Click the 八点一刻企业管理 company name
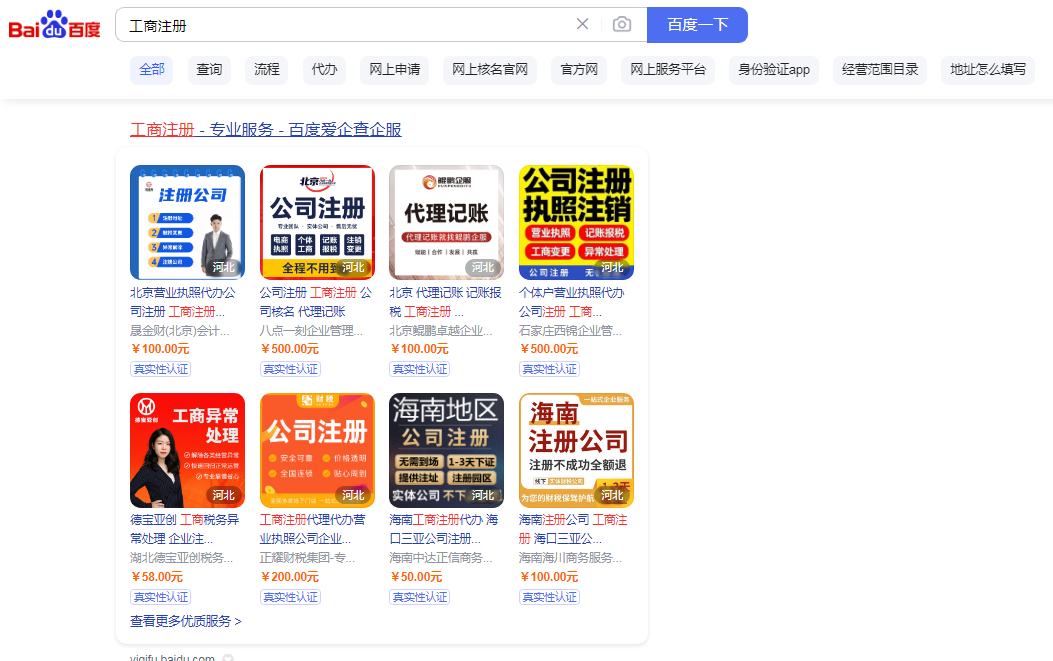This screenshot has height=661, width=1053. [312, 330]
